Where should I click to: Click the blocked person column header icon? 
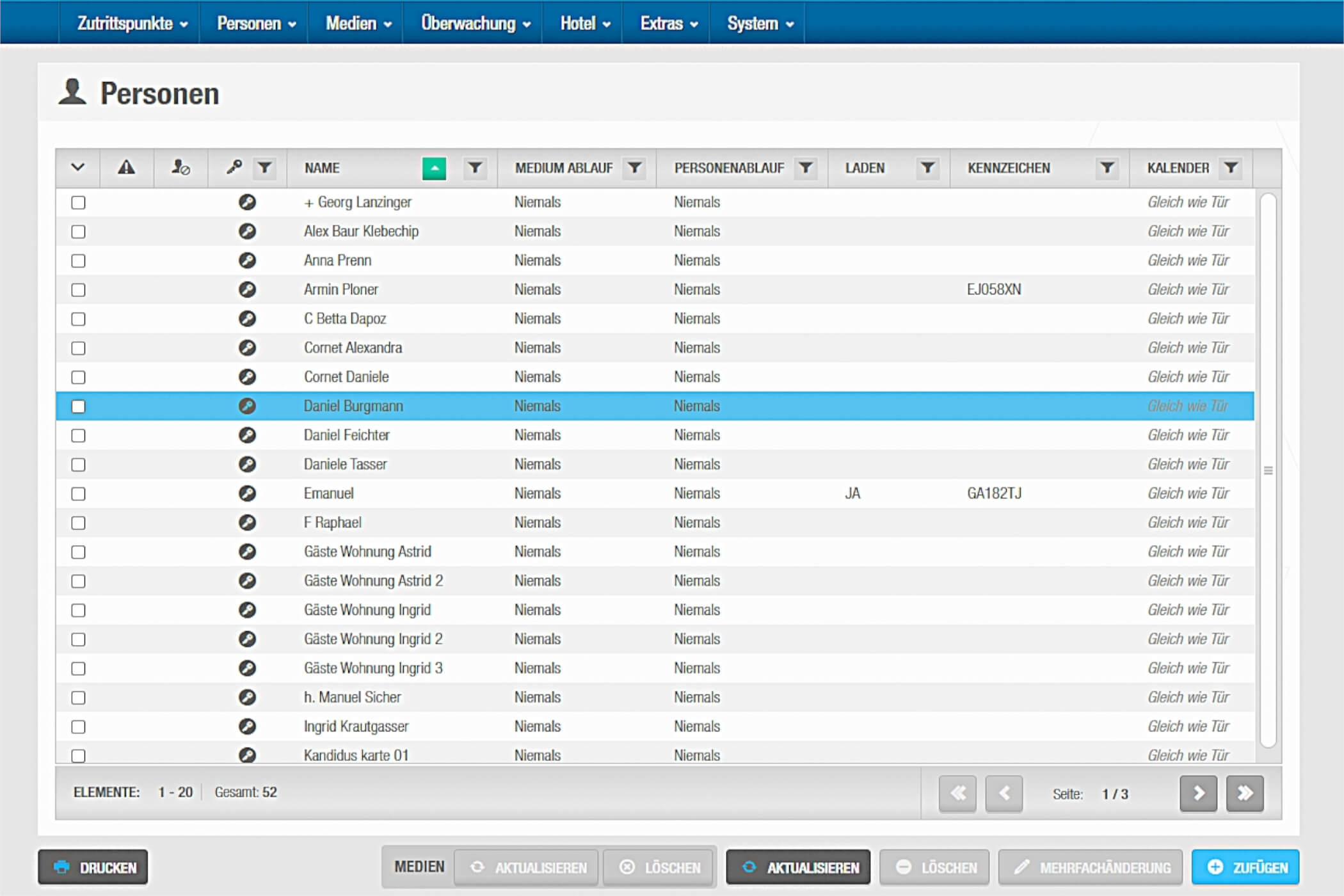[180, 168]
